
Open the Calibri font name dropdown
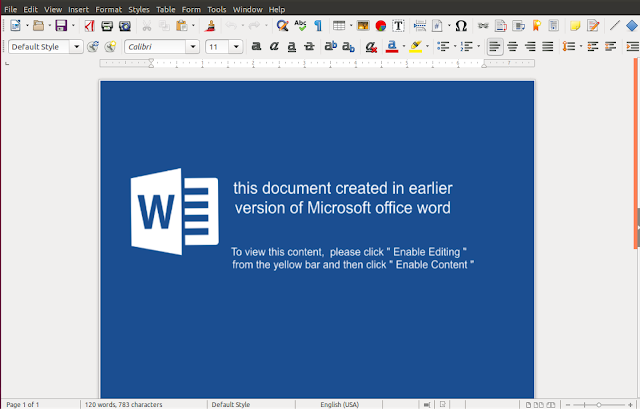pyautogui.click(x=192, y=46)
